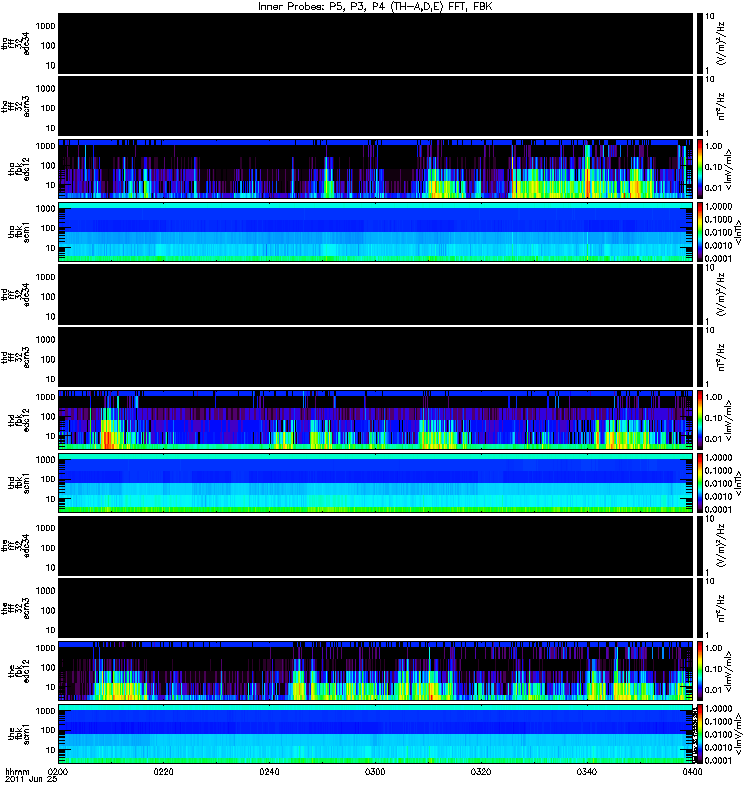Click inside the the fbk edc12 spectrogram
The width and height of the screenshot is (750, 800).
click(376, 670)
